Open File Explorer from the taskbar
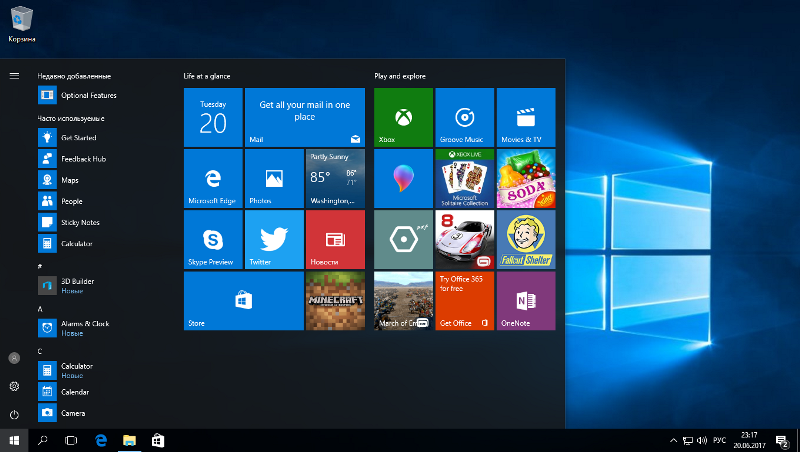This screenshot has height=452, width=800. pos(129,440)
